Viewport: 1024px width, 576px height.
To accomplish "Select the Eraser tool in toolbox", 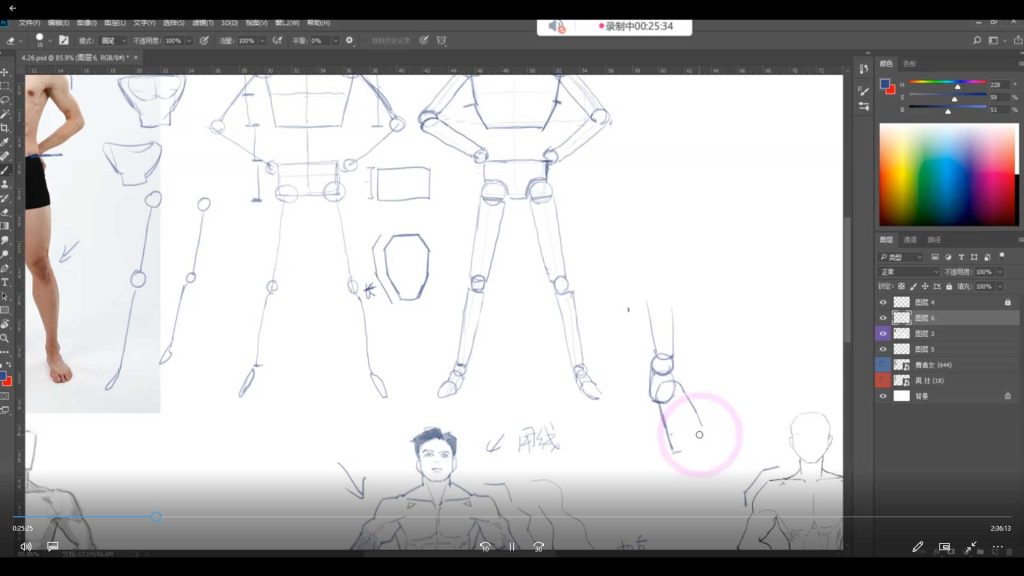I will (x=5, y=212).
